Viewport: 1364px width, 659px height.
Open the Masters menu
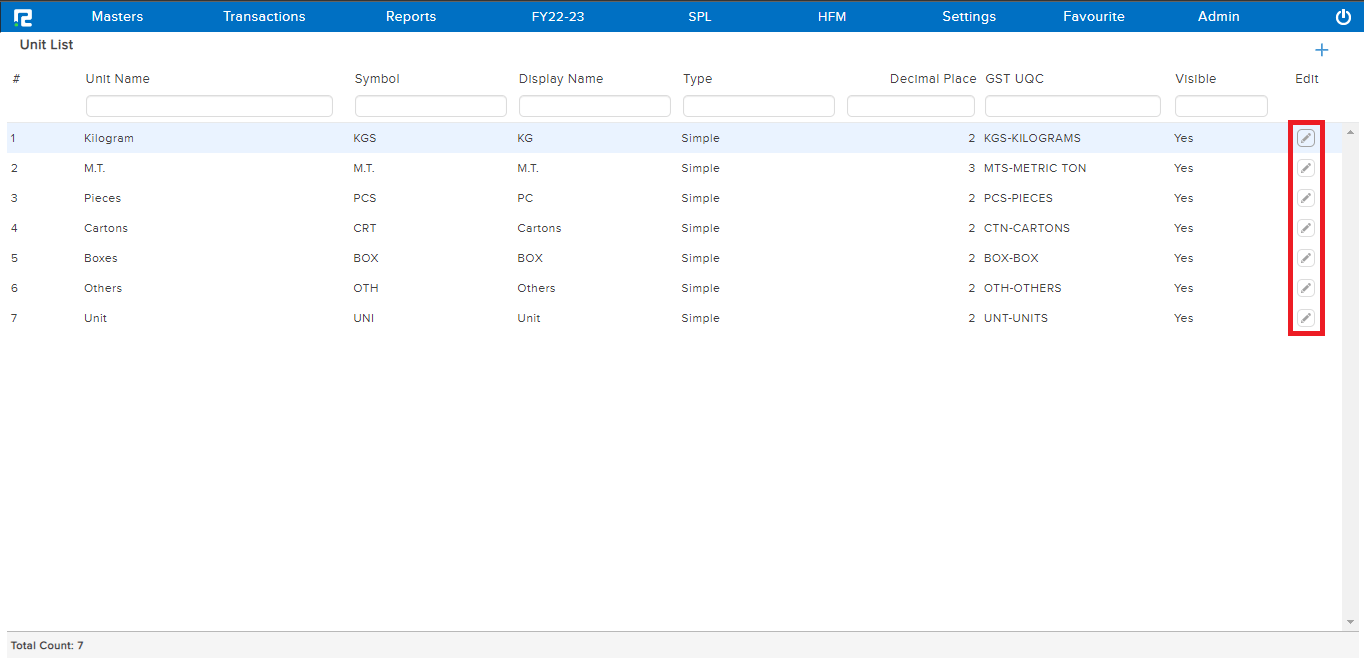pos(117,17)
